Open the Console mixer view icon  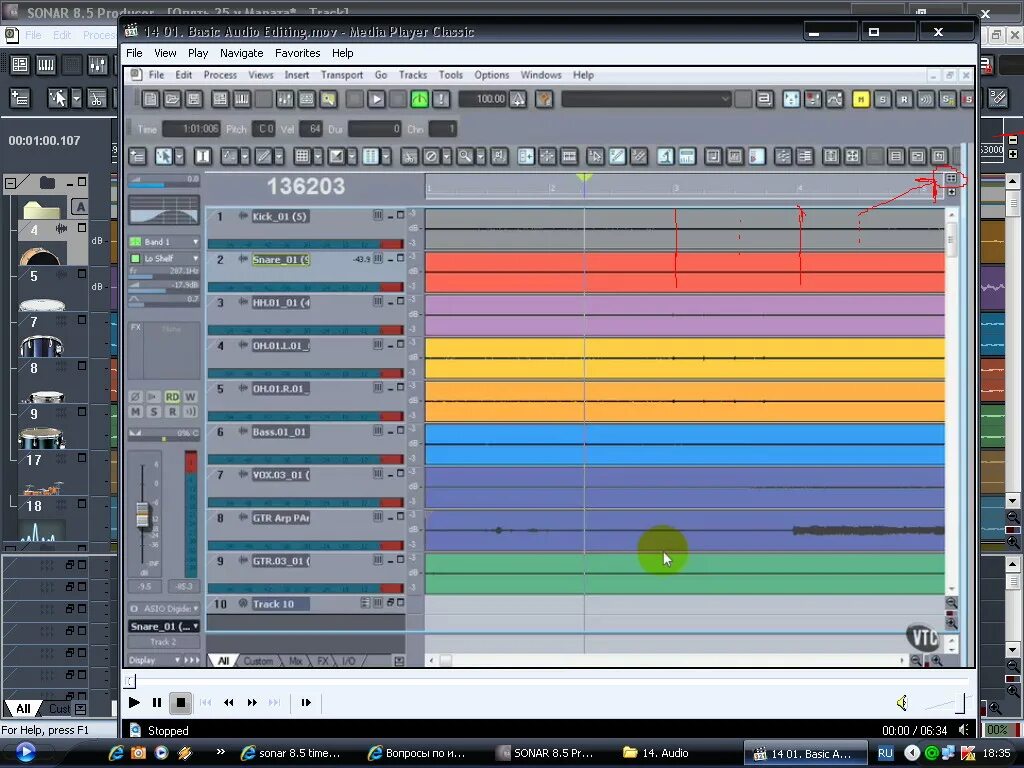tap(285, 99)
